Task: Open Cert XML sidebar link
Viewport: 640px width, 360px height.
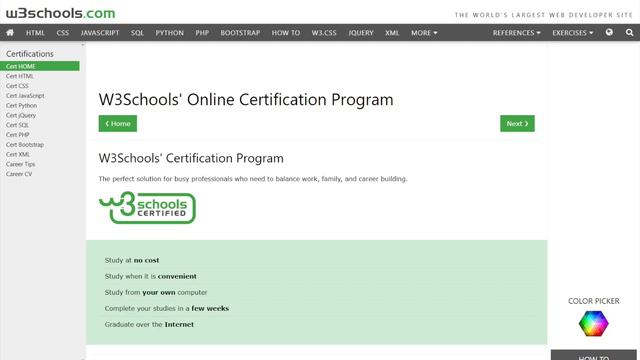Action: click(x=18, y=154)
